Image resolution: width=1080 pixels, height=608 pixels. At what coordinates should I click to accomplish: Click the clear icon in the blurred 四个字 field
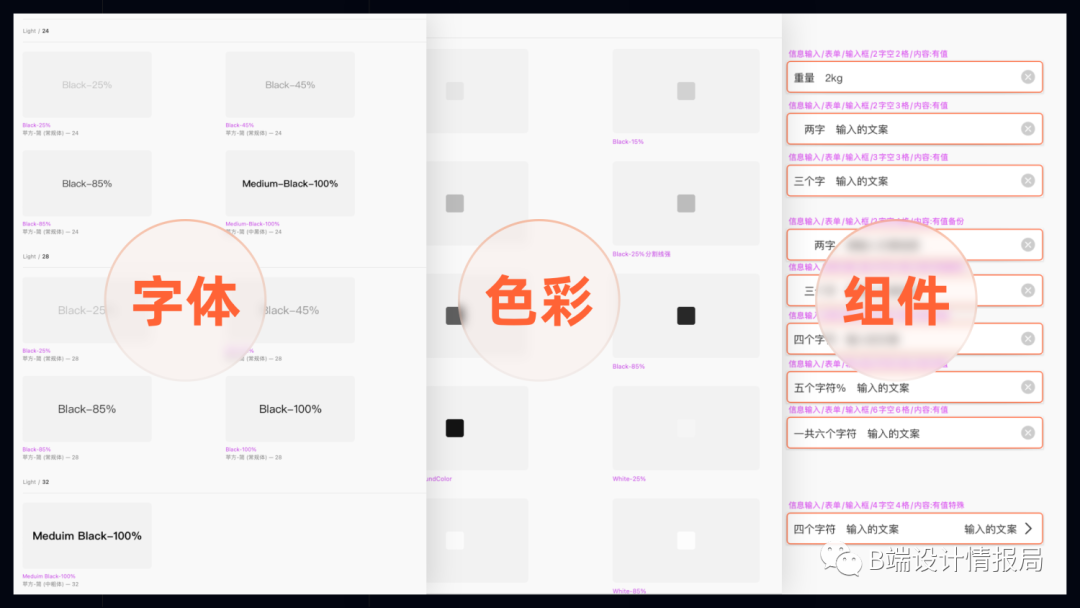click(x=1027, y=339)
